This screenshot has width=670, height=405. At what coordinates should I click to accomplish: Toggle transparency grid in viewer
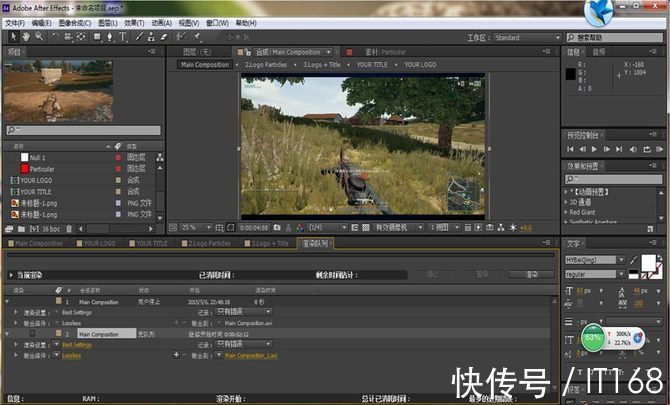click(366, 228)
